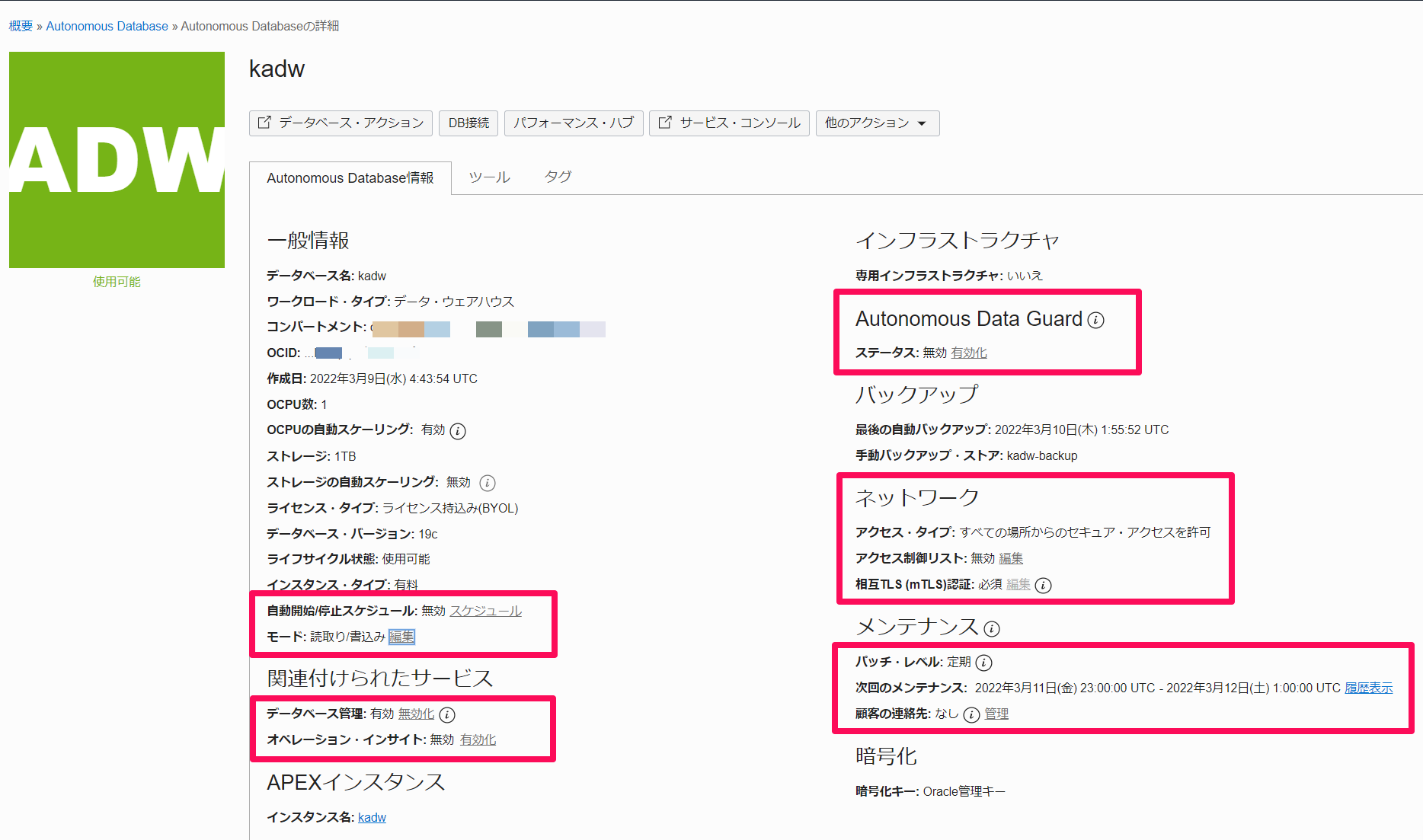Viewport: 1423px width, 840px height.
Task: Click 編集 link for アクセス制御リスト
Action: tap(1011, 558)
